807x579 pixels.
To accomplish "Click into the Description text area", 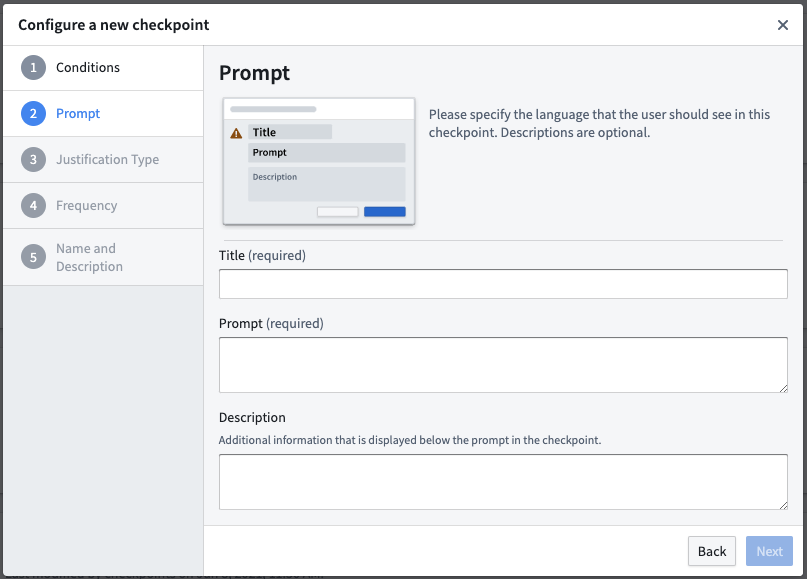I will click(x=503, y=482).
